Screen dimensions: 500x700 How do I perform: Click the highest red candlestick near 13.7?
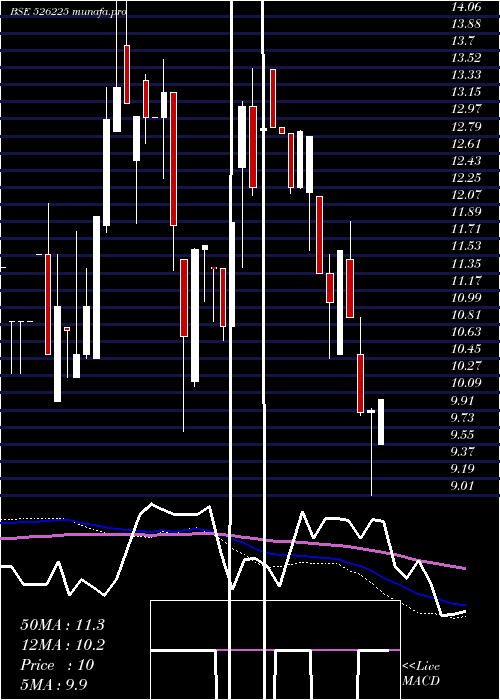click(127, 74)
